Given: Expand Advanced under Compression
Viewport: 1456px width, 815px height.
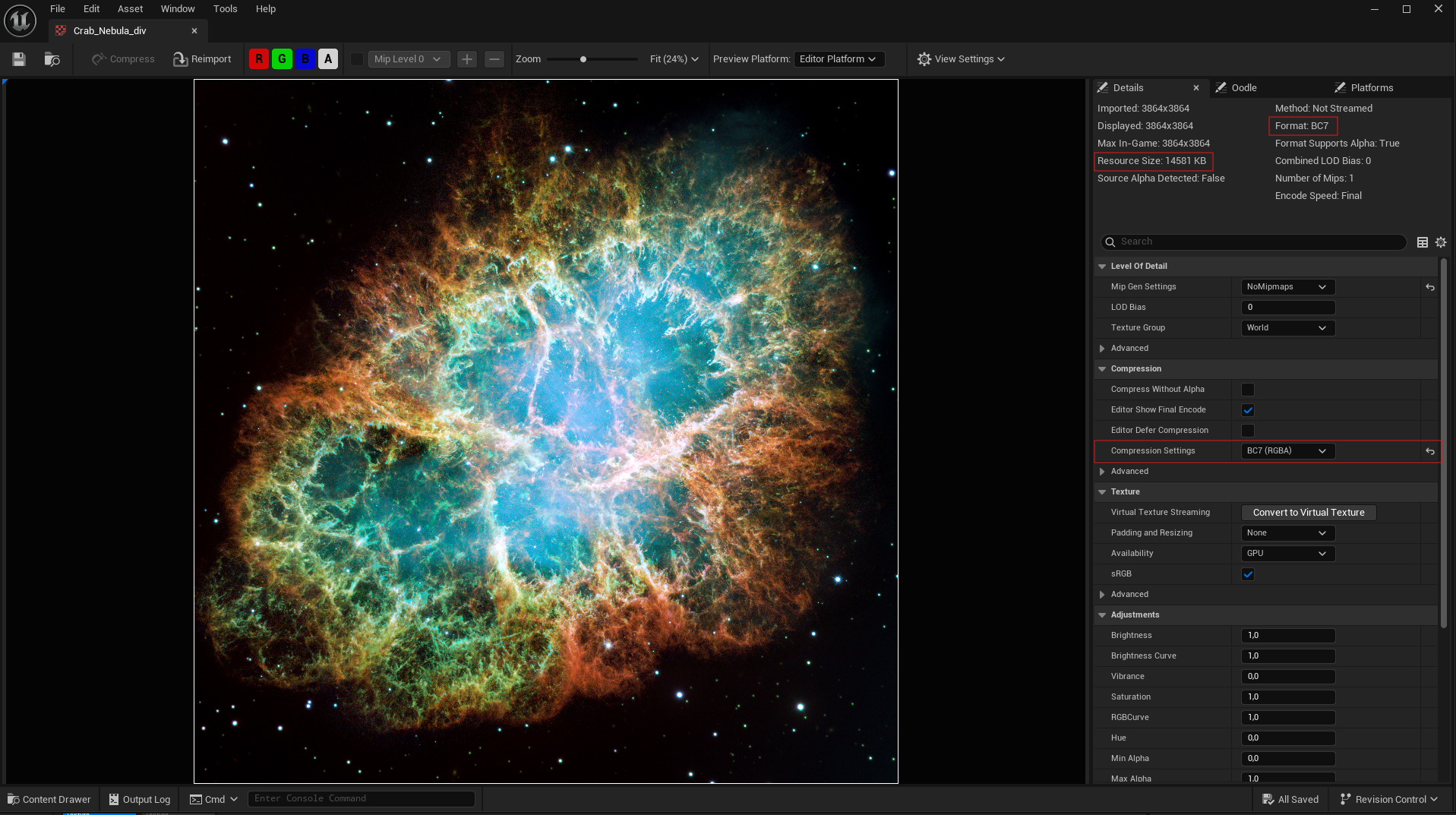Looking at the screenshot, I should tap(1102, 472).
